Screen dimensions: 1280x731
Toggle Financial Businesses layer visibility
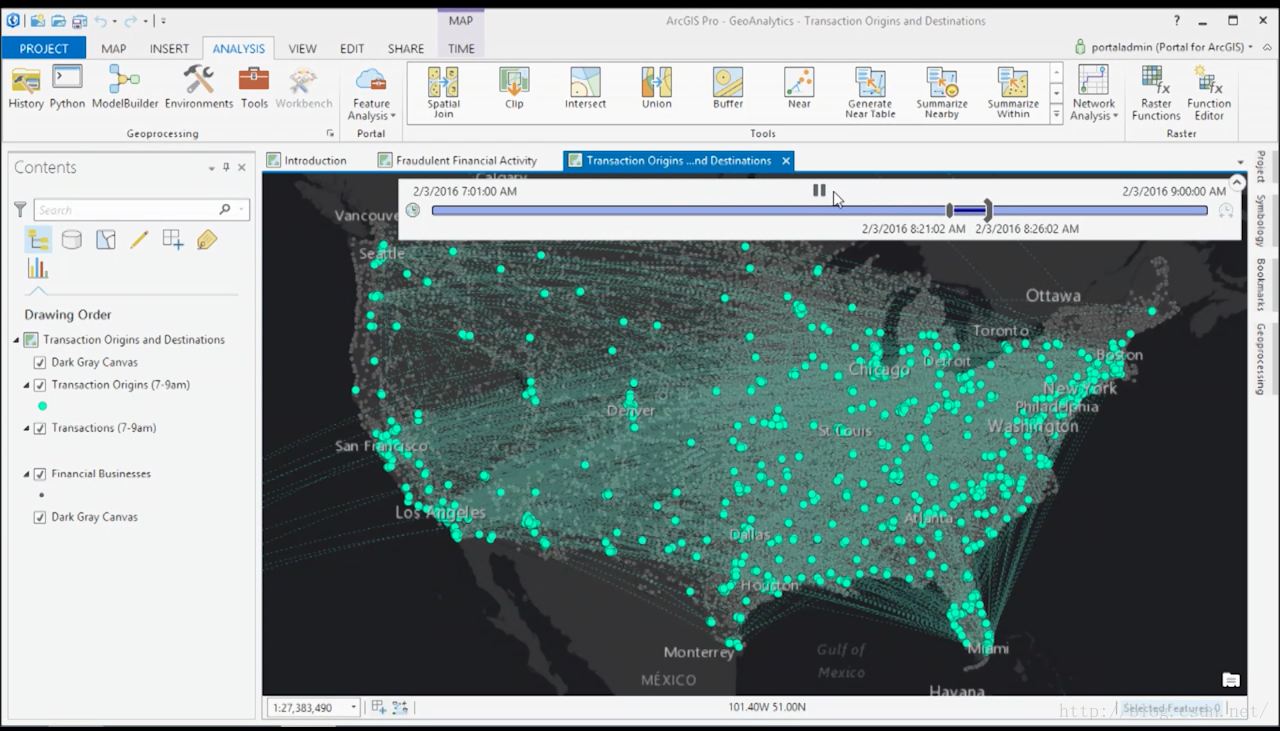point(40,474)
